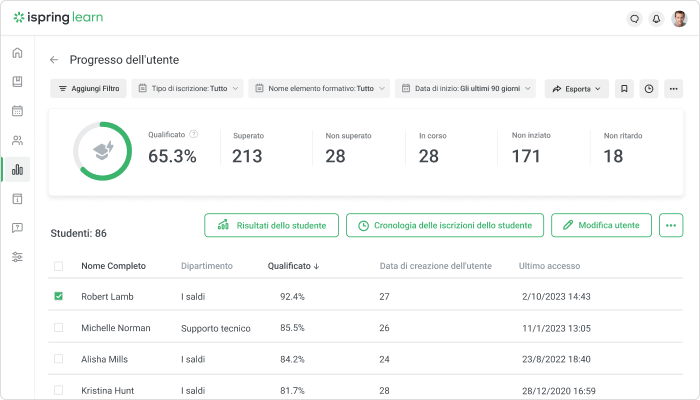Image resolution: width=700 pixels, height=400 pixels.
Task: Click the Non iniziato 171 statistic
Action: pos(531,149)
